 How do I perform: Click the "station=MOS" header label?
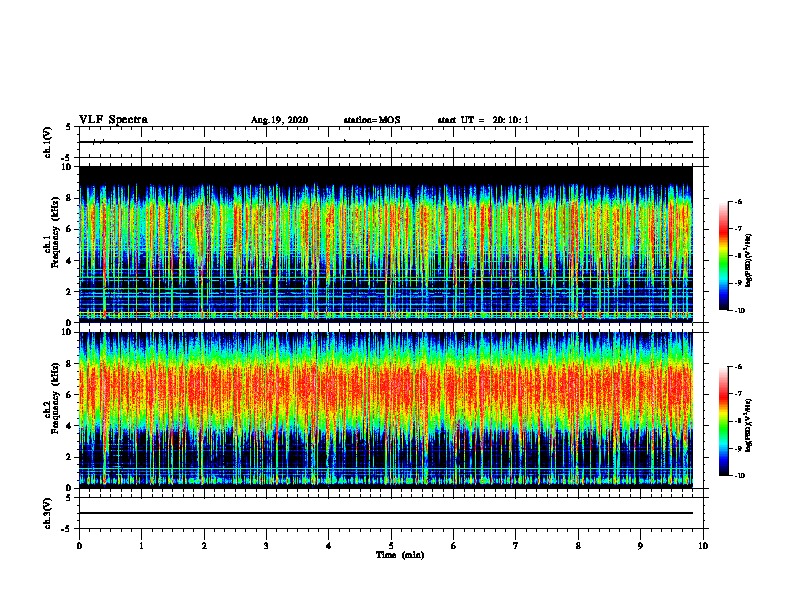pos(372,120)
